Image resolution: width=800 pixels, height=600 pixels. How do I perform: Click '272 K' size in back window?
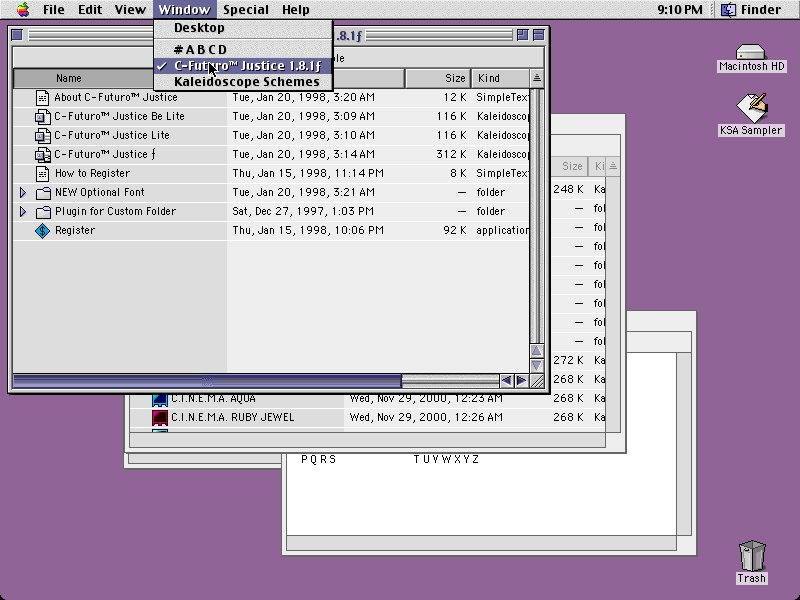(568, 360)
